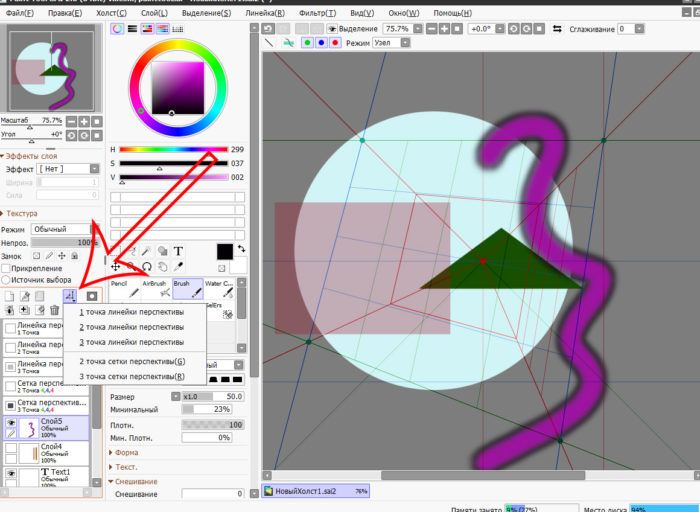Click the Saturation S slider

[174, 163]
